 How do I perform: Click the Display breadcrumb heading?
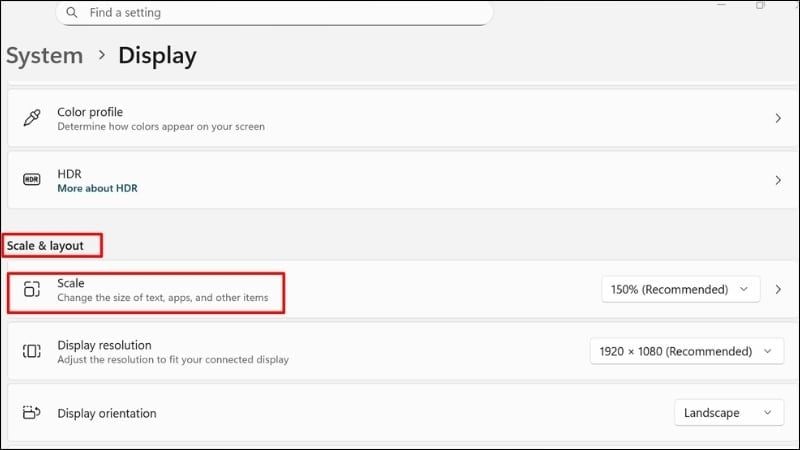tap(157, 56)
